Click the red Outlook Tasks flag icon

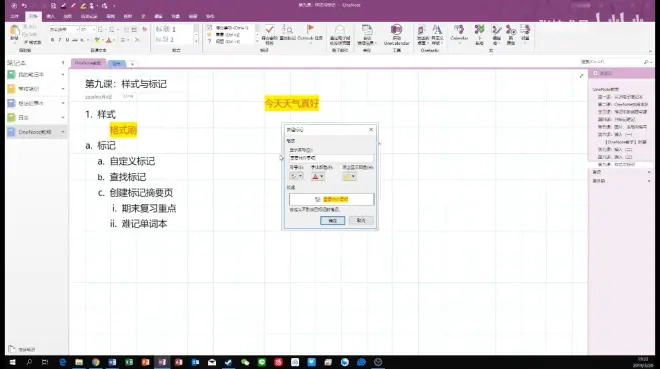point(310,29)
